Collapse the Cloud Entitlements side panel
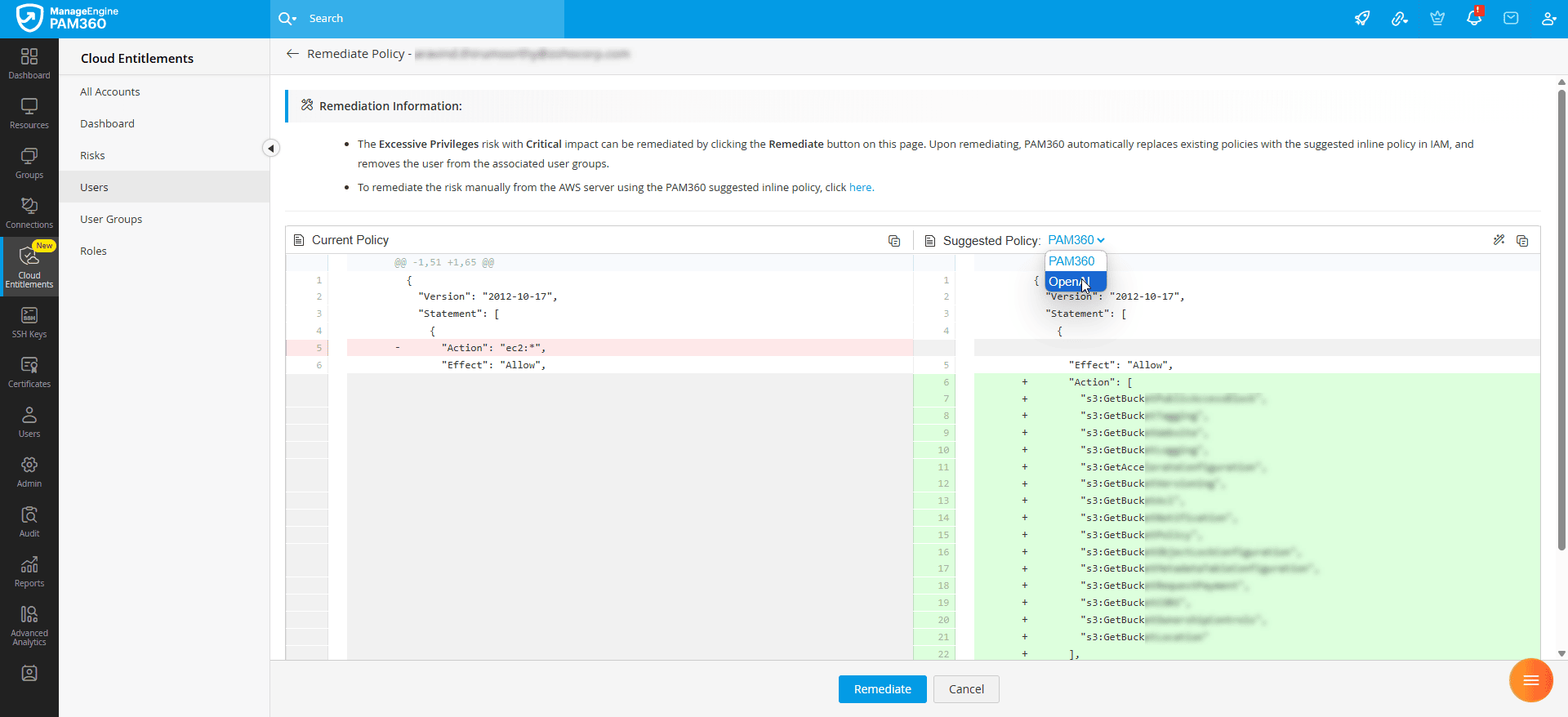The image size is (1568, 717). 271,148
